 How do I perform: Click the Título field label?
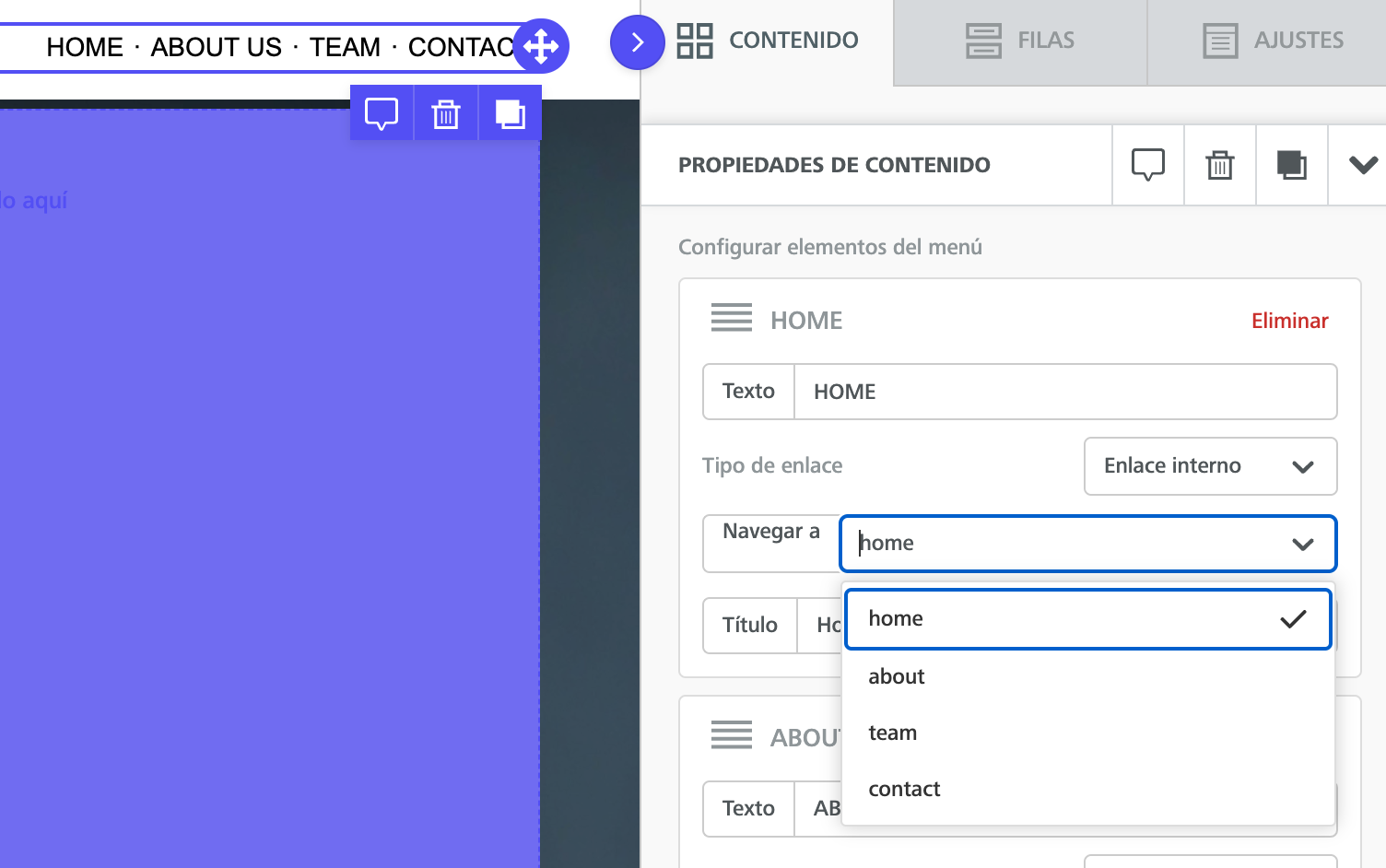click(750, 626)
